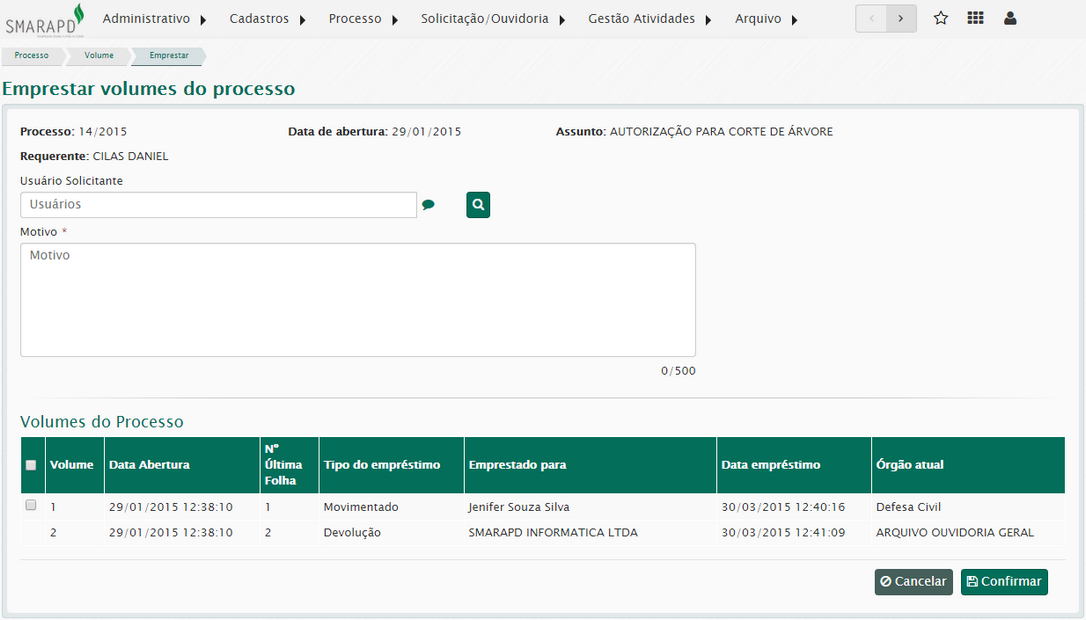Image resolution: width=1086 pixels, height=620 pixels.
Task: Open the Solicitação/Ouvidoria menu
Action: [x=492, y=19]
